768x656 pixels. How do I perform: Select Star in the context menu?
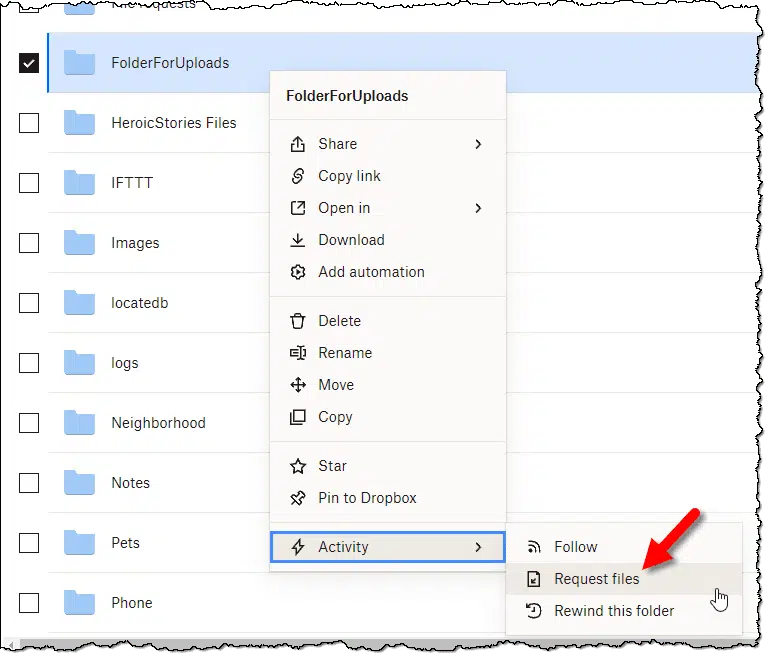click(388, 467)
